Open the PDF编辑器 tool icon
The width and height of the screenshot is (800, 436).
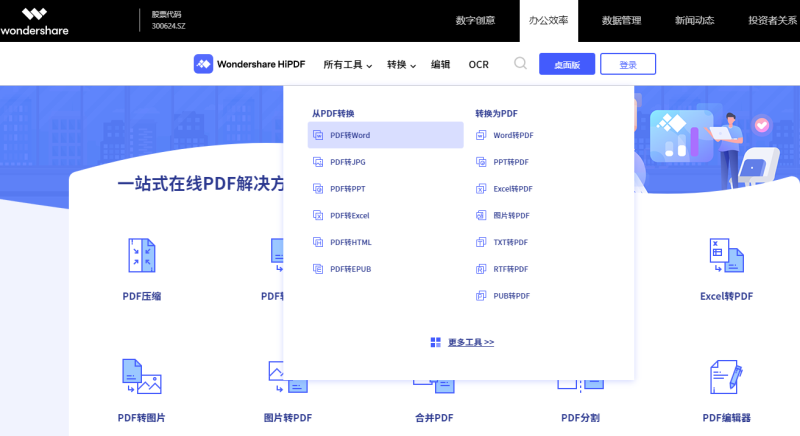pyautogui.click(x=727, y=377)
